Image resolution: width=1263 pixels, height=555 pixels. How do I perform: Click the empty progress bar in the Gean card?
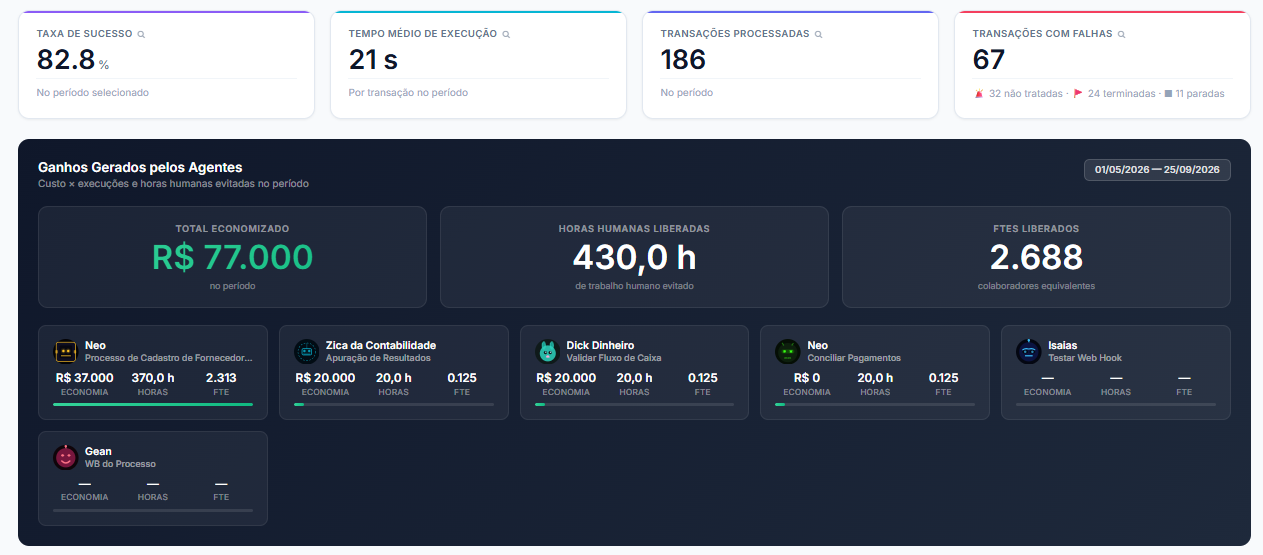153,510
